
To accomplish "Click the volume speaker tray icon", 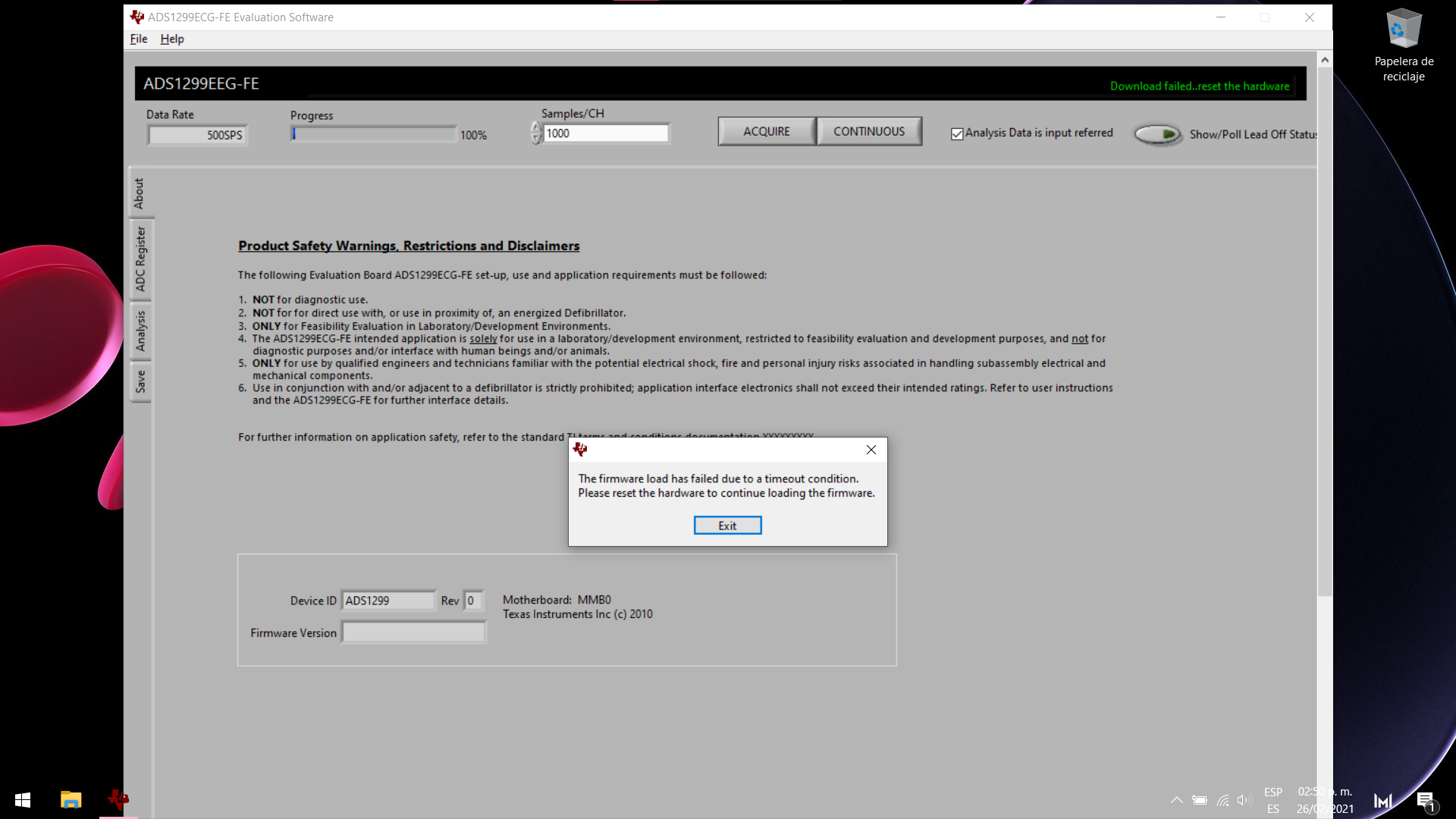I will coord(1244,800).
